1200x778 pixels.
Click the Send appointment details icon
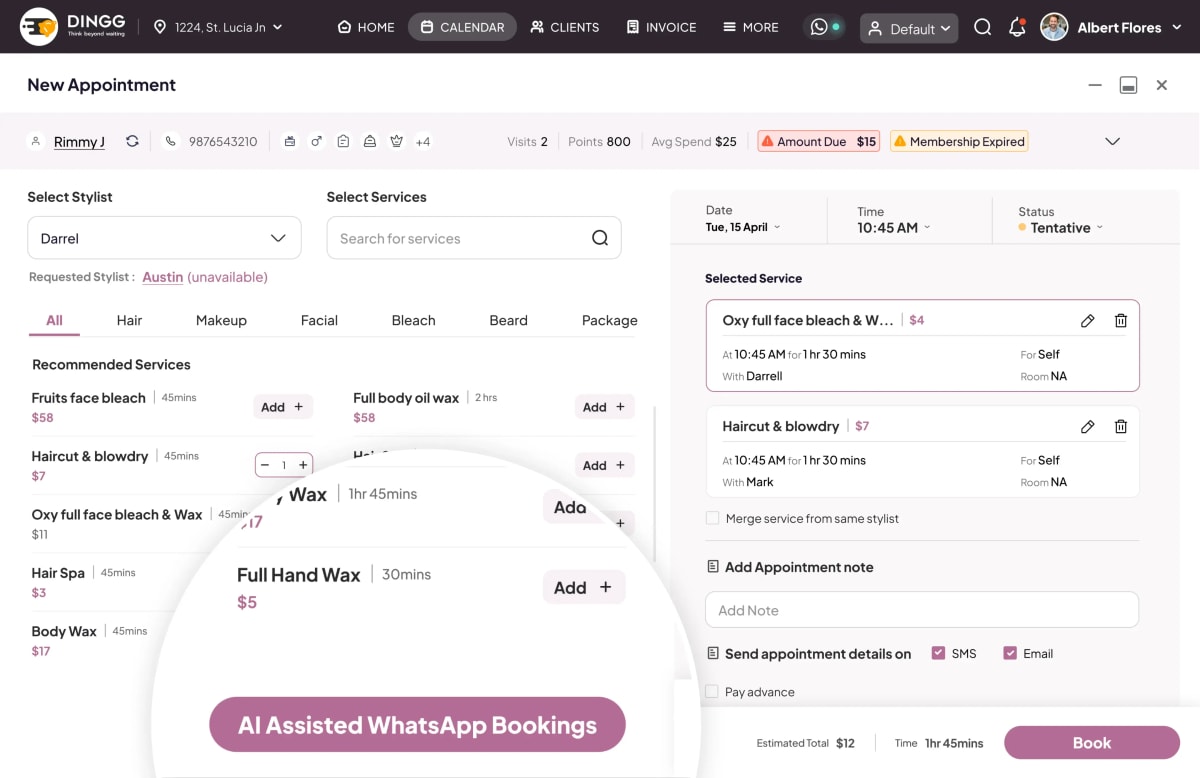tap(713, 654)
